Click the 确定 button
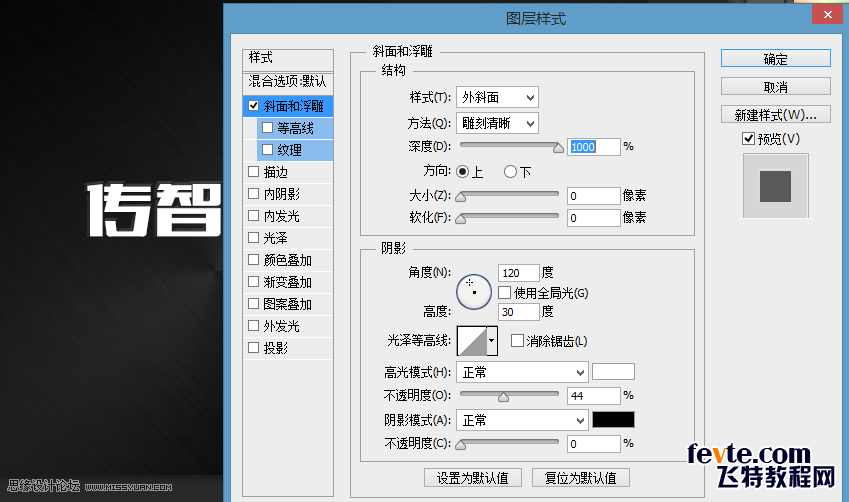 click(x=775, y=58)
